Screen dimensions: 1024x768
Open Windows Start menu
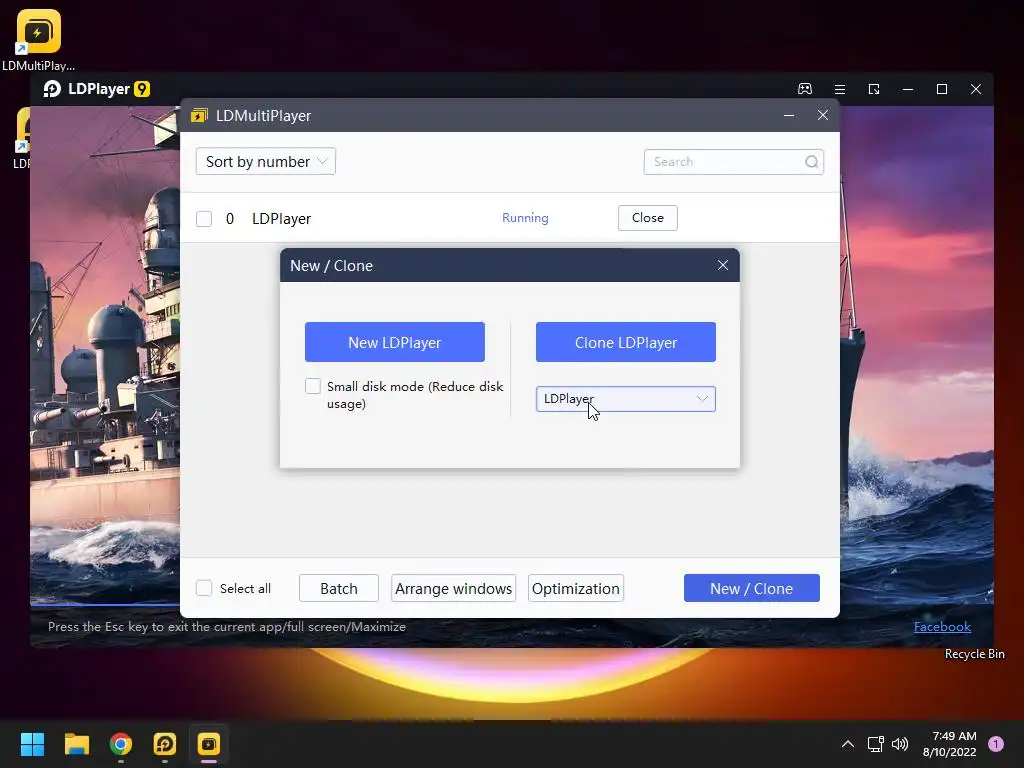click(x=32, y=744)
